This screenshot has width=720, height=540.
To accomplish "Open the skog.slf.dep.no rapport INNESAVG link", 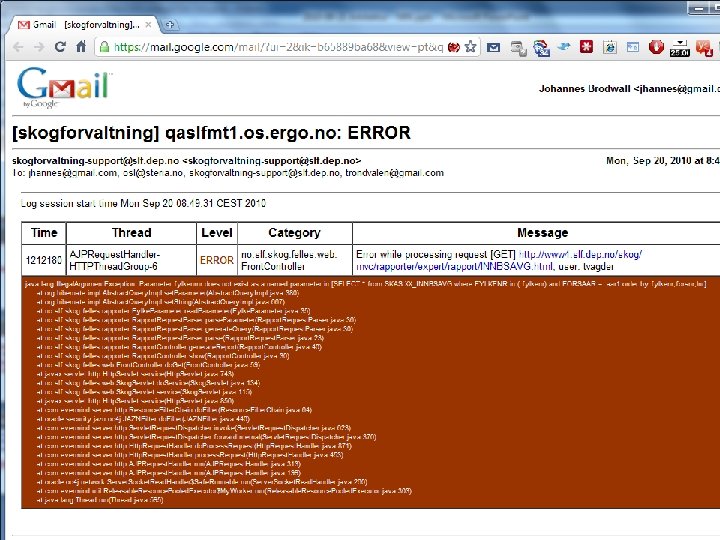I will pyautogui.click(x=499, y=260).
